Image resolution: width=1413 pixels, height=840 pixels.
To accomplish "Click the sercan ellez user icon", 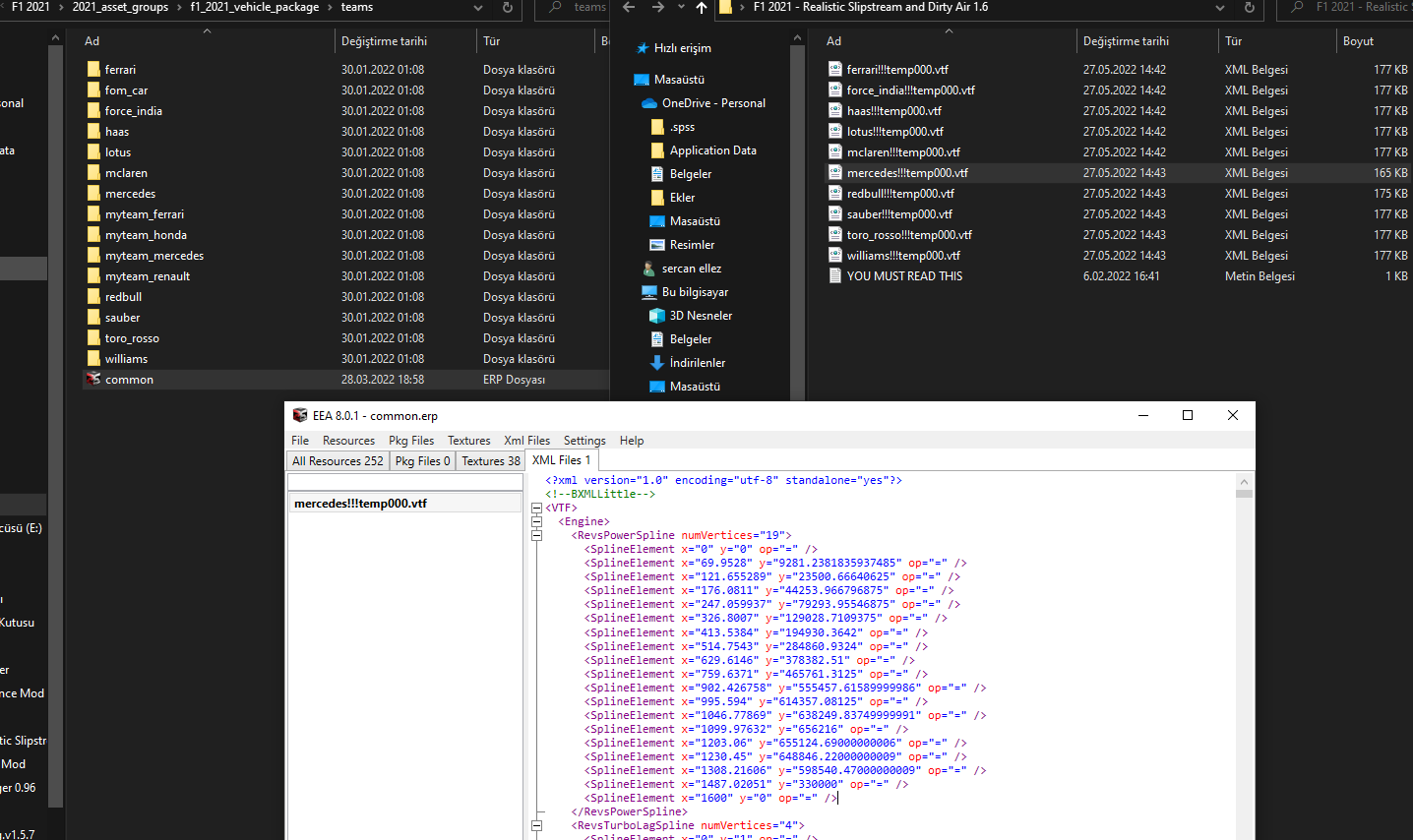I will [x=649, y=269].
